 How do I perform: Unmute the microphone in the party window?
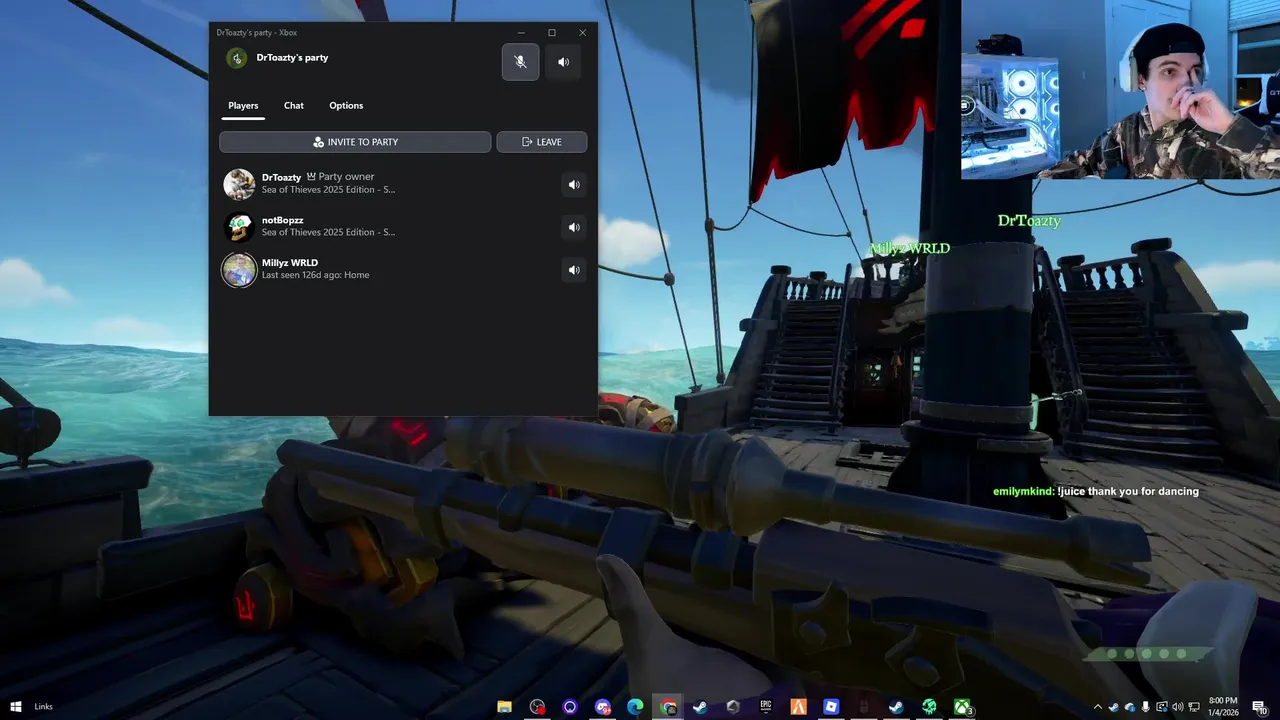(520, 62)
